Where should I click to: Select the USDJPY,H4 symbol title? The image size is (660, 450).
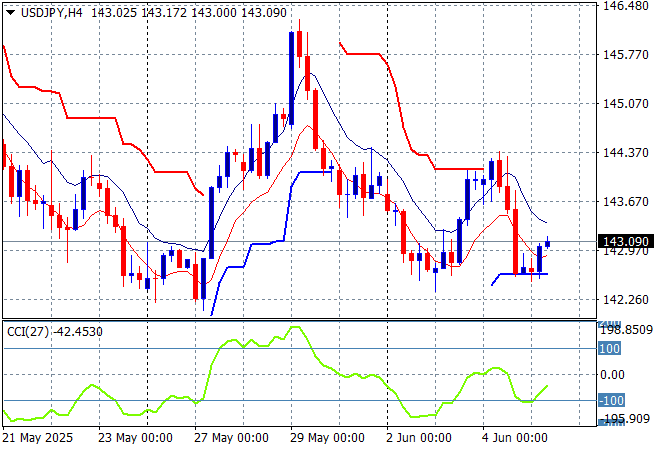point(50,10)
